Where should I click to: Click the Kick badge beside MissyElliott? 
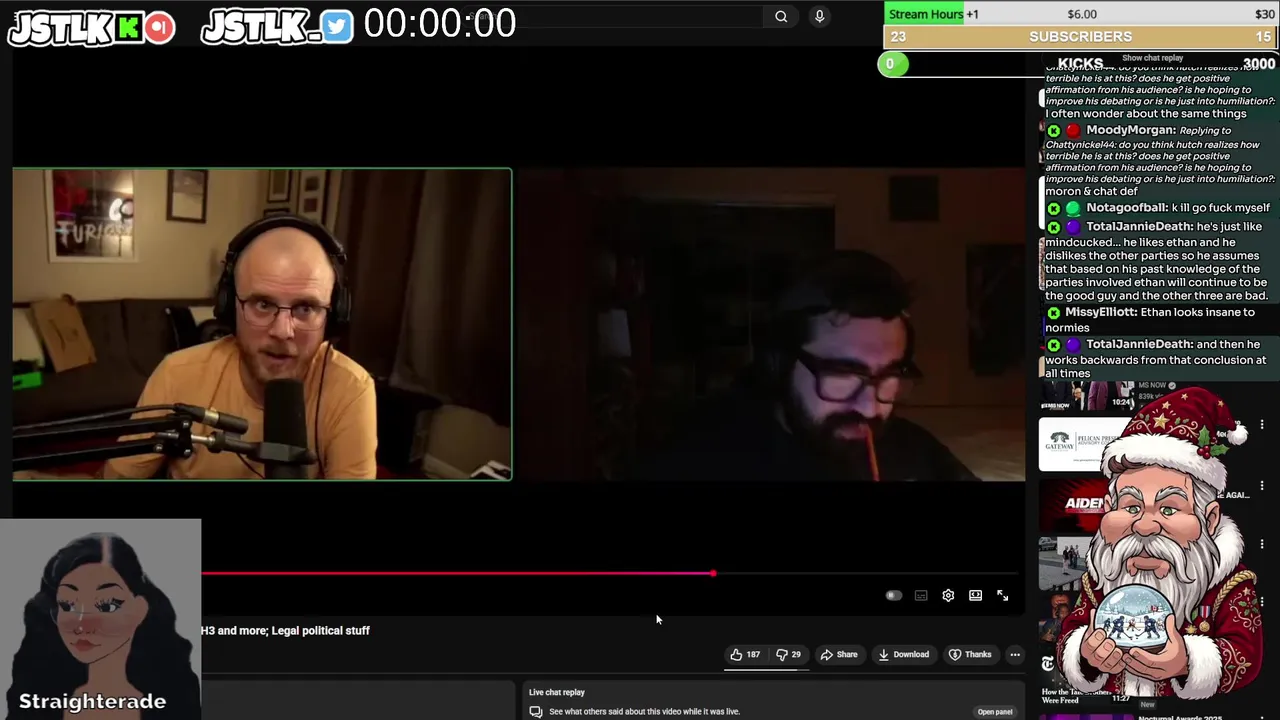1053,313
